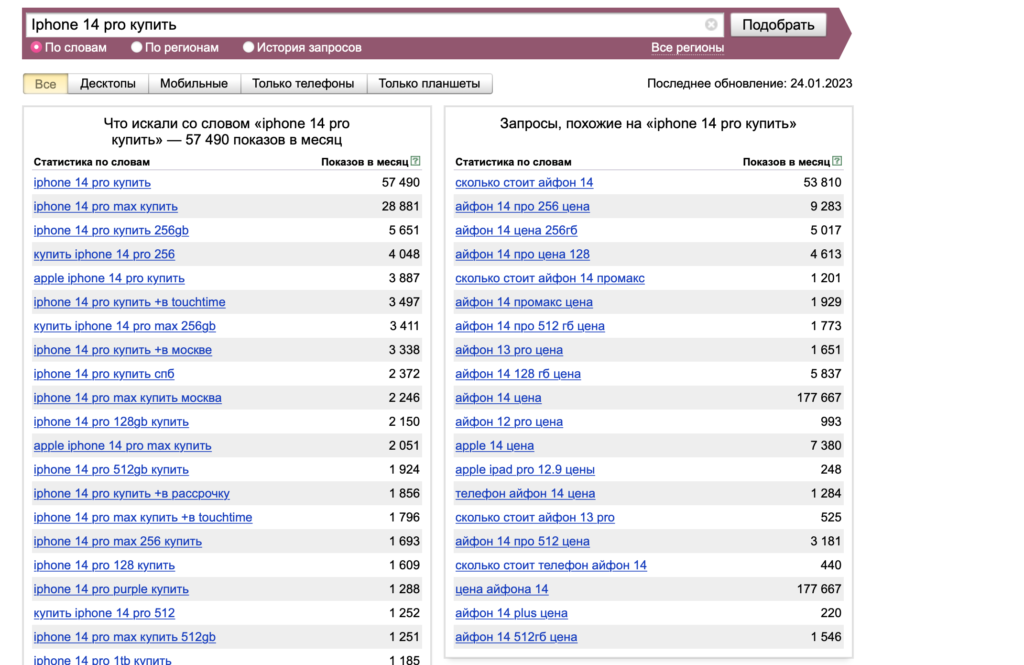The height and width of the screenshot is (665, 1024).
Task: Open 'айфон 14 plus цена' link
Action: (x=511, y=613)
